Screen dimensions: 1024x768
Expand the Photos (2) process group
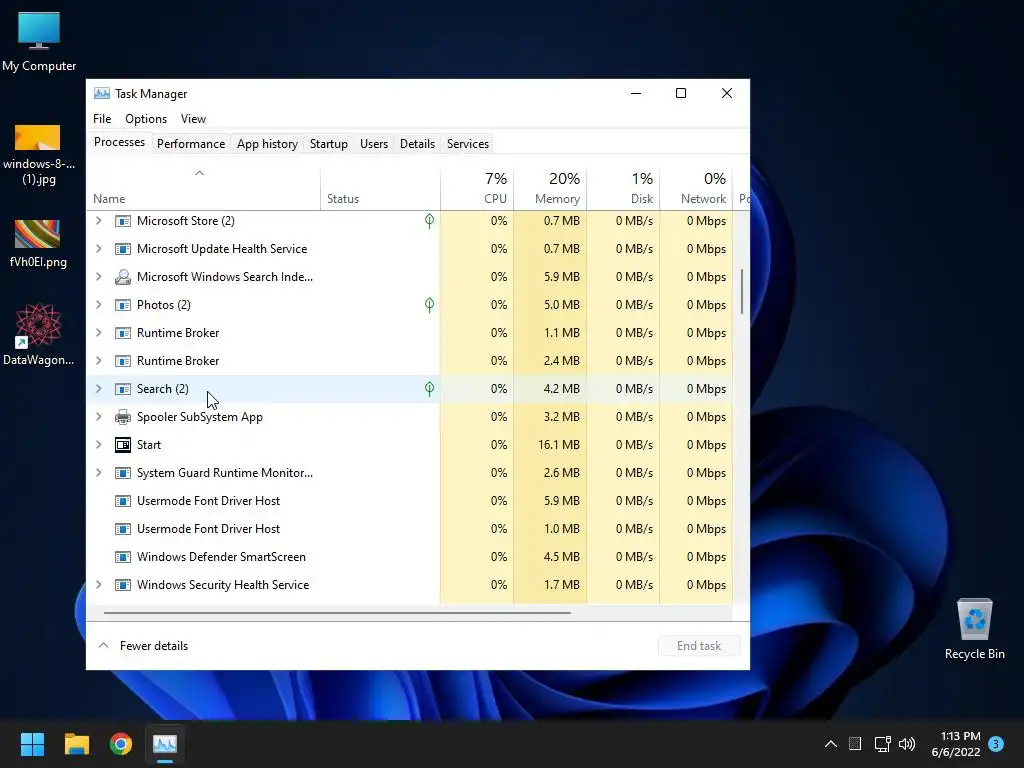99,305
